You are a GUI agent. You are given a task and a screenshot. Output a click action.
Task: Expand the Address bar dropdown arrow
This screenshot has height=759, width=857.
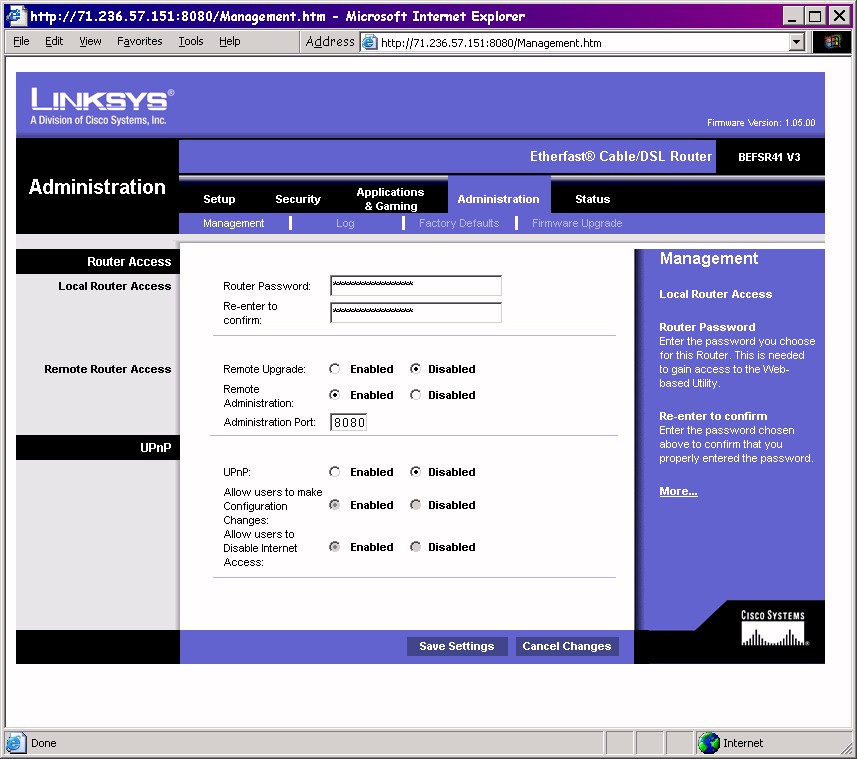coord(796,42)
